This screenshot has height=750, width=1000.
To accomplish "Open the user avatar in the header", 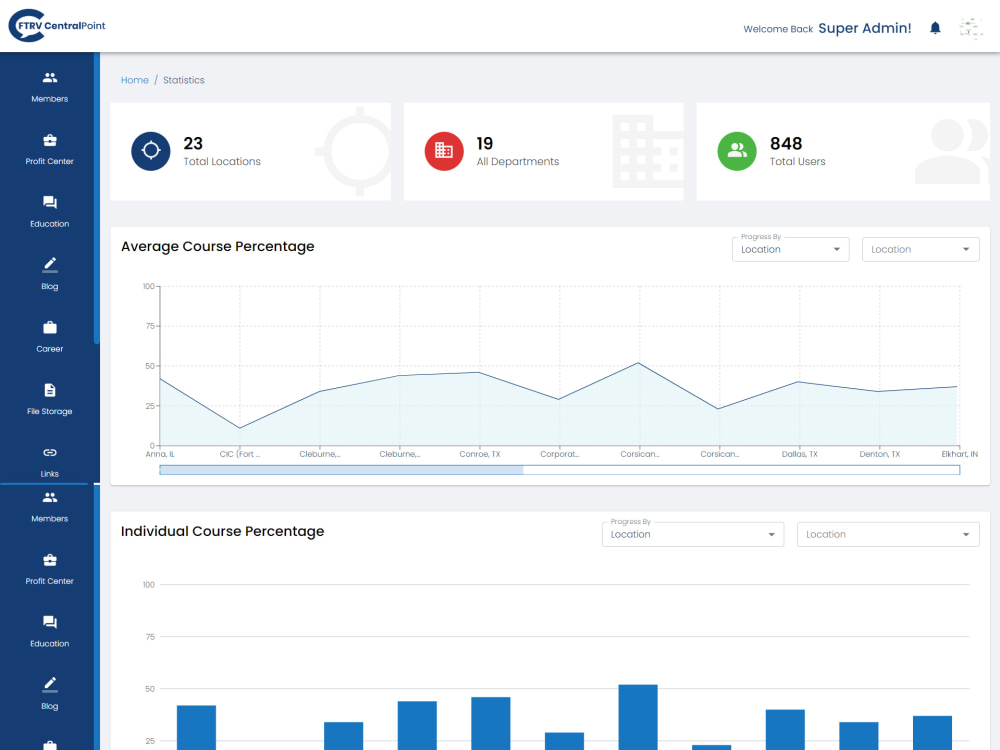I will (971, 28).
